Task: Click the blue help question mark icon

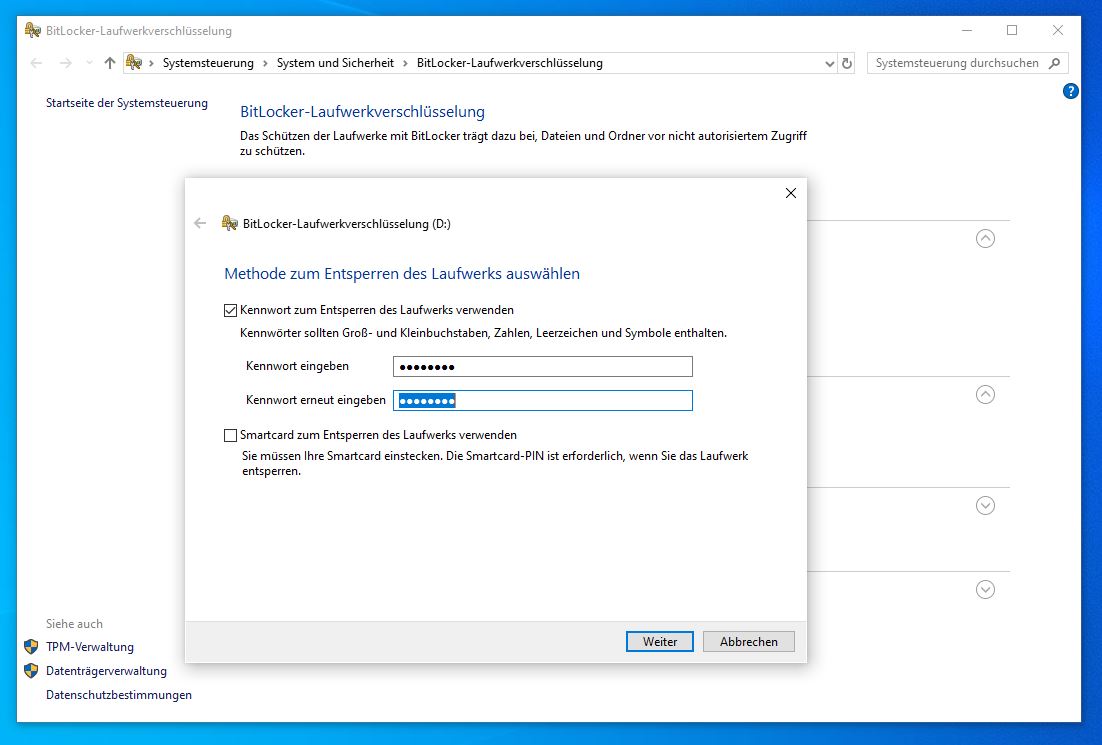Action: (x=1070, y=91)
